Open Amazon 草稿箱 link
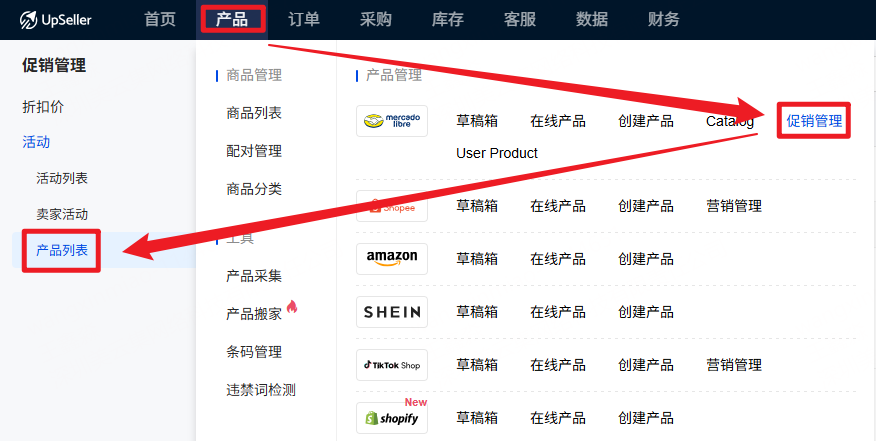 pyautogui.click(x=477, y=259)
